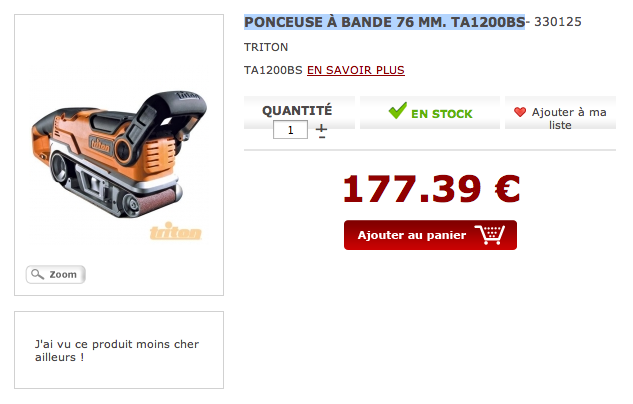This screenshot has height=404, width=633.
Task: Click the magnifying glass Zoom icon
Action: click(x=38, y=274)
